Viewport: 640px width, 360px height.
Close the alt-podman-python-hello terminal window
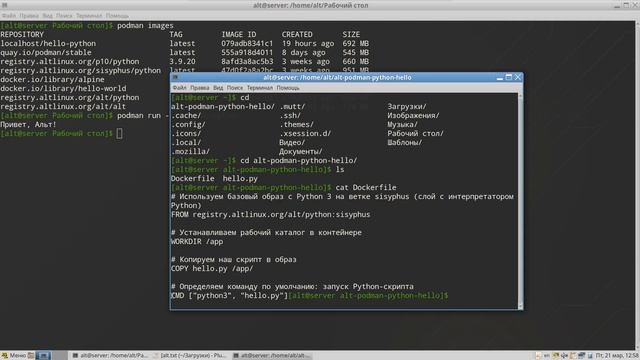tap(518, 77)
